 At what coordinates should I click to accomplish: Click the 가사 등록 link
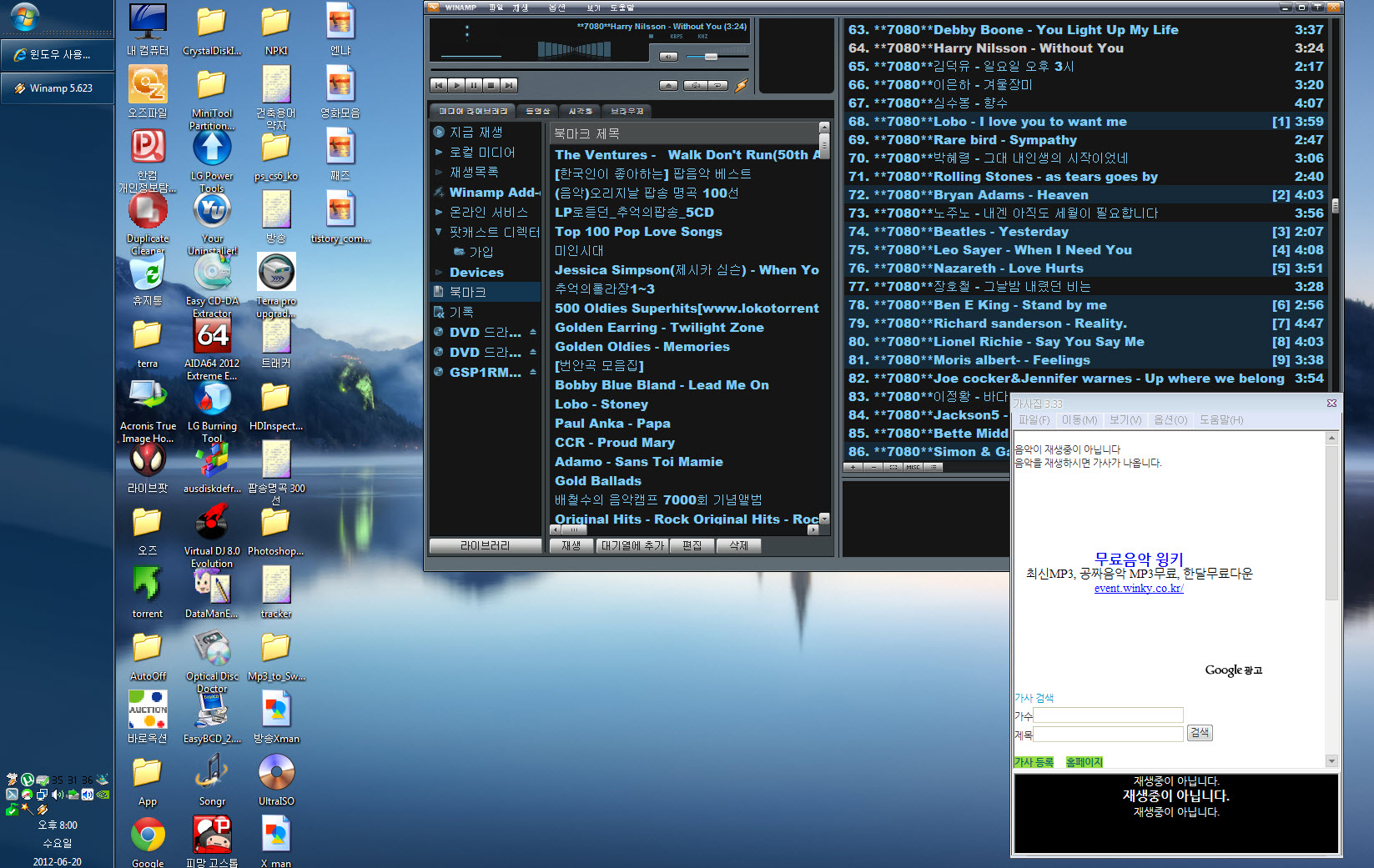[x=1034, y=763]
